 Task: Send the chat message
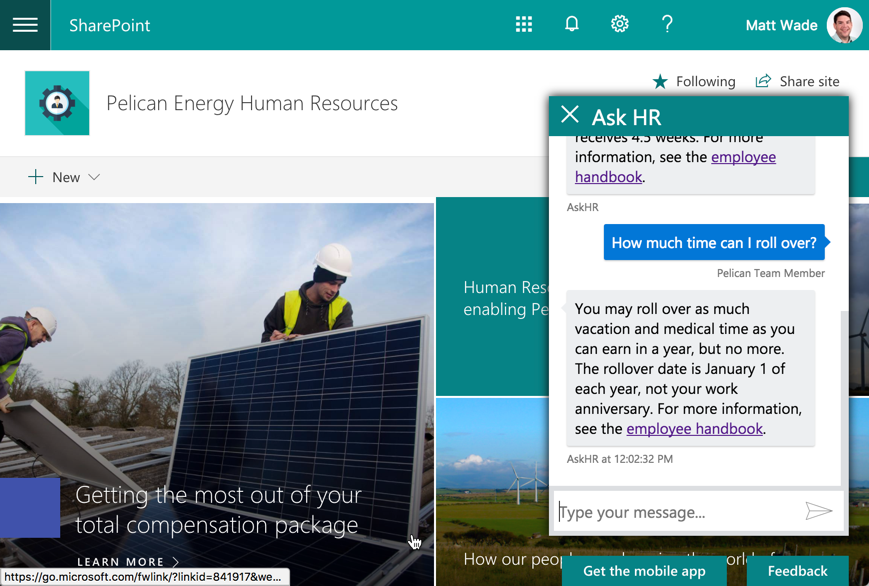coord(819,511)
